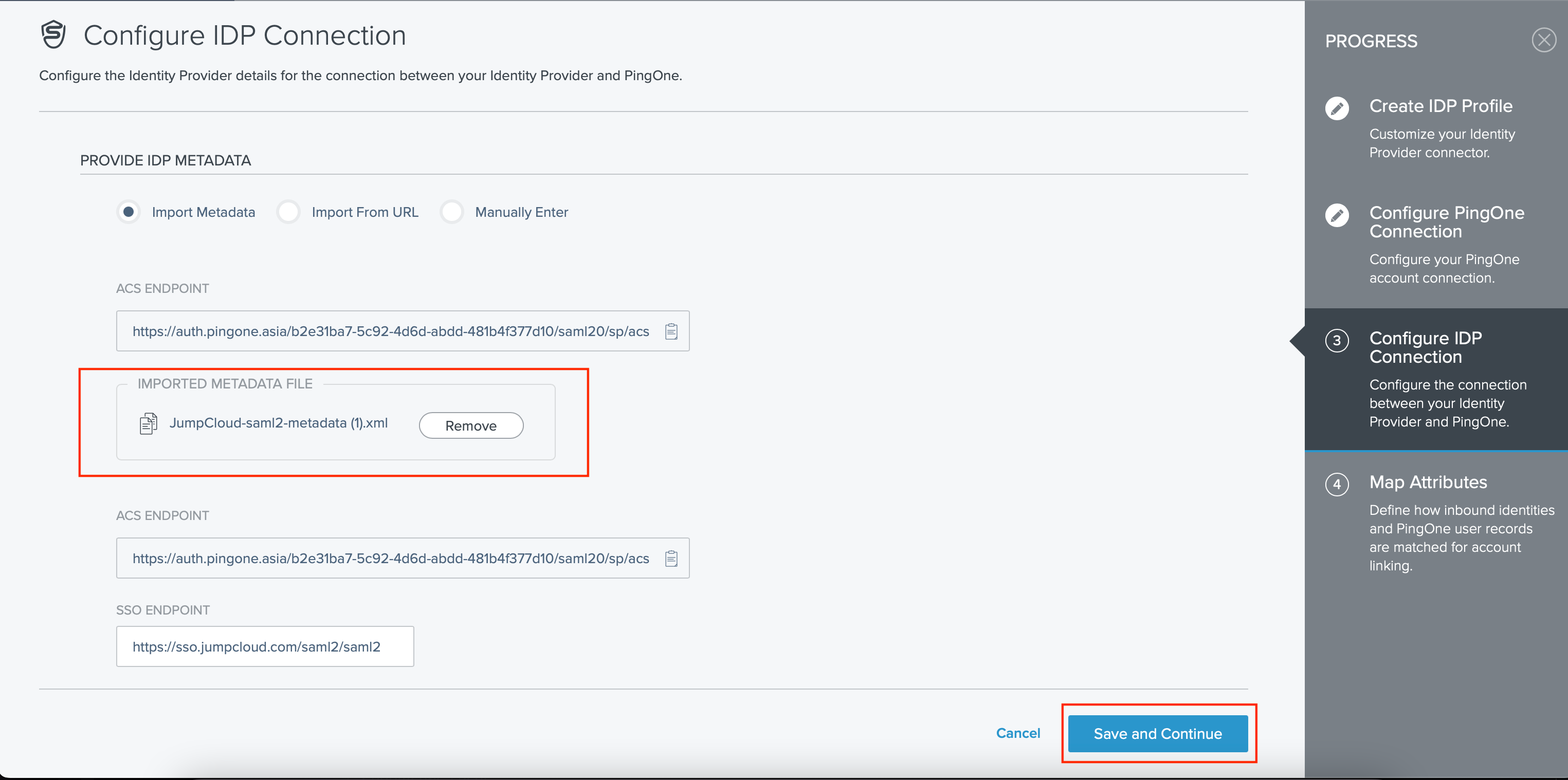The width and height of the screenshot is (1568, 780).
Task: Click the copy icon next to second ACS Endpoint
Action: tap(673, 558)
